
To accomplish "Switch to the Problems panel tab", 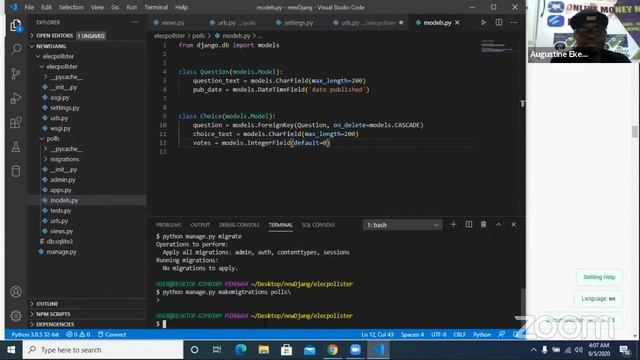I will 169,225.
